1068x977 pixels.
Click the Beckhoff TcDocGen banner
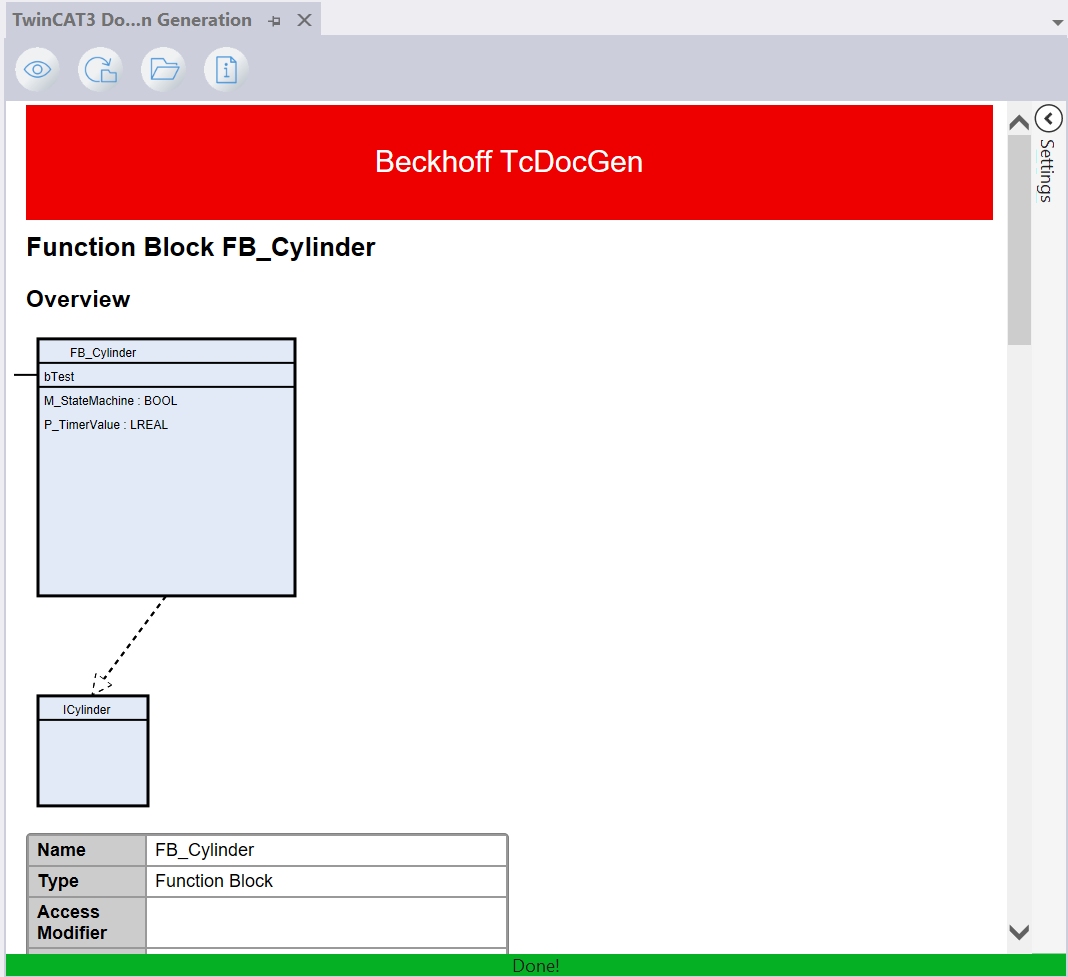click(x=509, y=162)
